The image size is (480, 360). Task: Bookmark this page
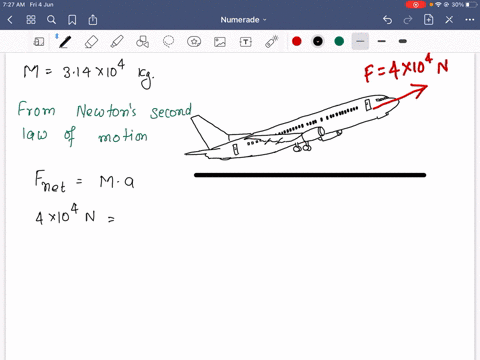72,20
